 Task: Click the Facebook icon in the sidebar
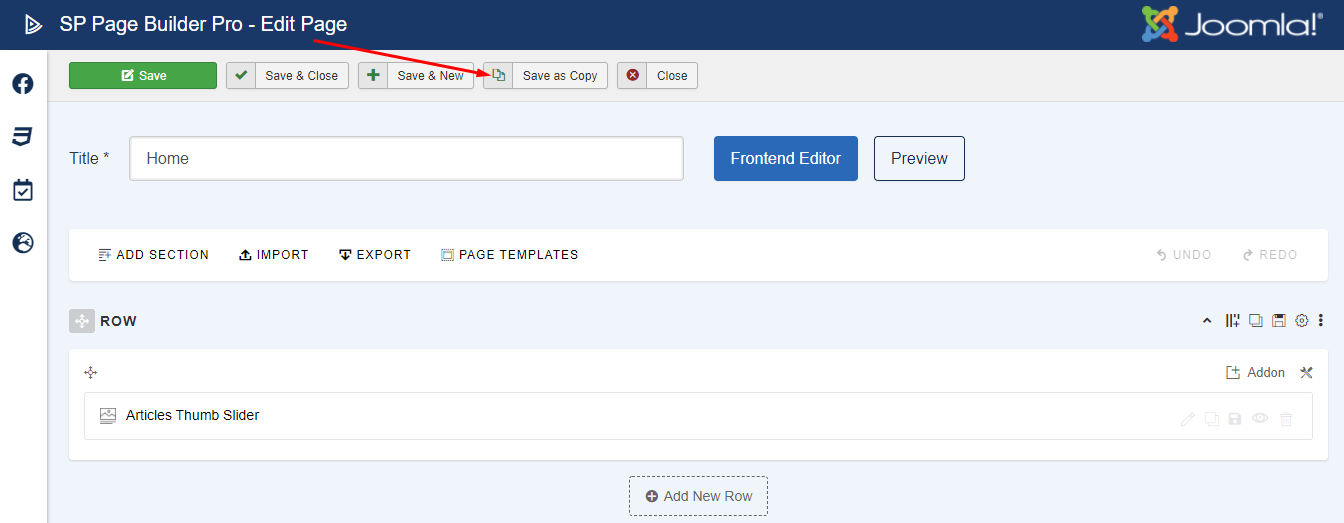point(23,84)
